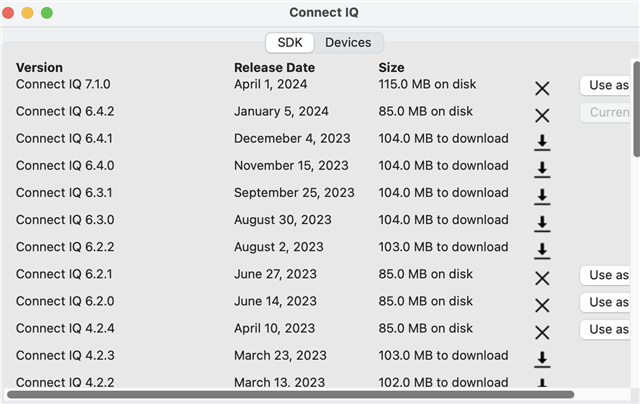640x404 pixels.
Task: Click 'Use as' button for Connect IQ 6.2.1
Action: pyautogui.click(x=605, y=275)
